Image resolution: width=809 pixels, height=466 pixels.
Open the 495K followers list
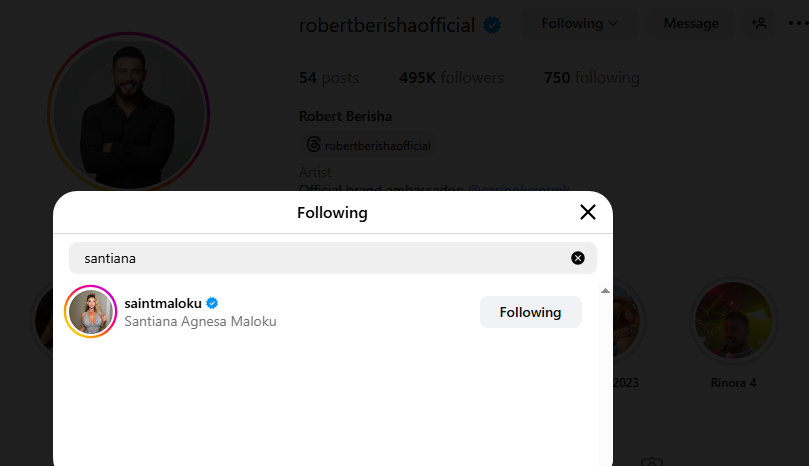tap(451, 78)
